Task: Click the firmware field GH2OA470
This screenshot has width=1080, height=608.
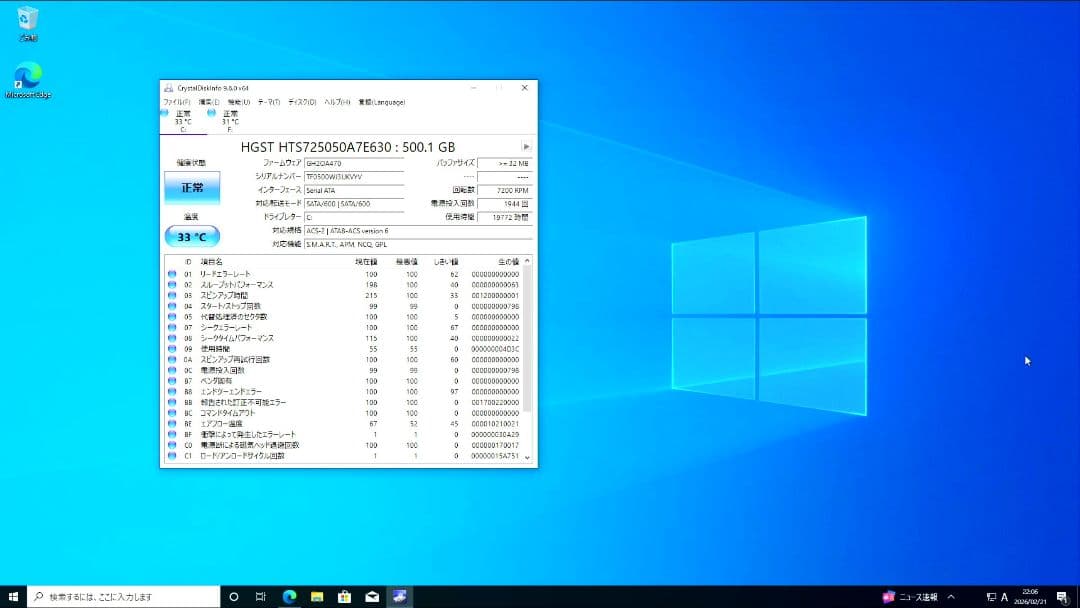Action: coord(354,163)
